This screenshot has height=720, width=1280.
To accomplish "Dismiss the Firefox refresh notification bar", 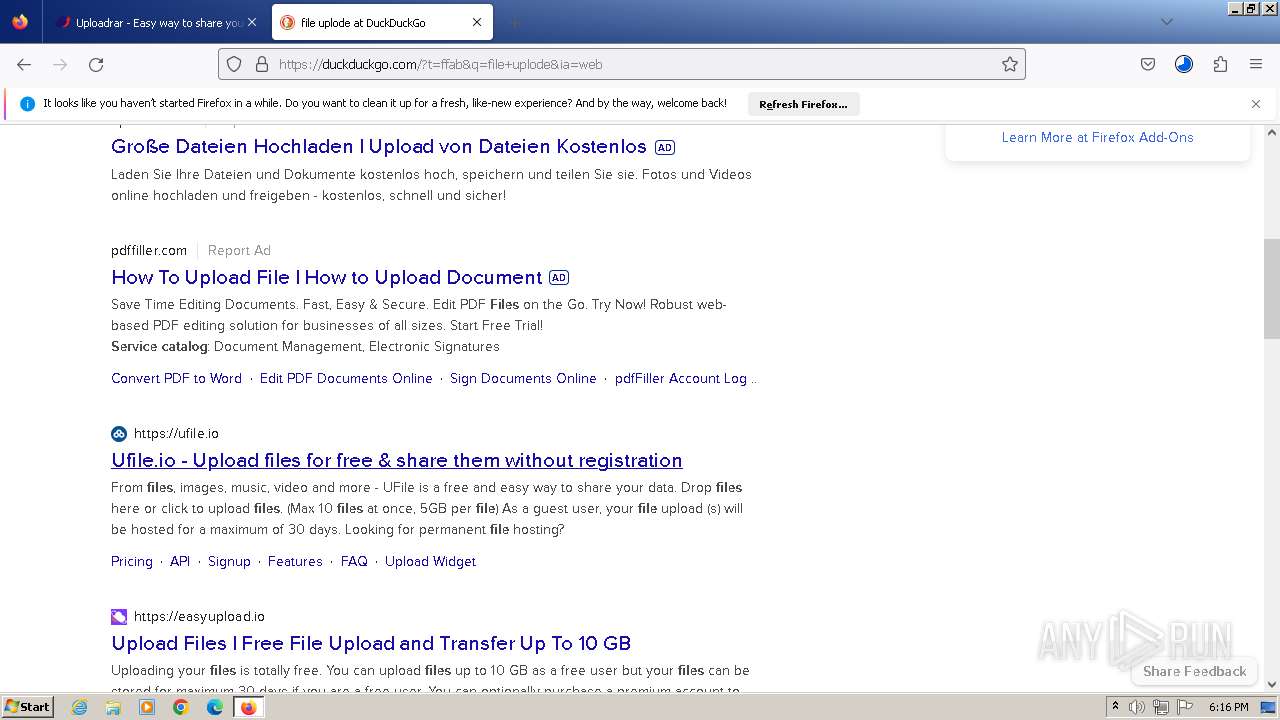I will (1256, 104).
